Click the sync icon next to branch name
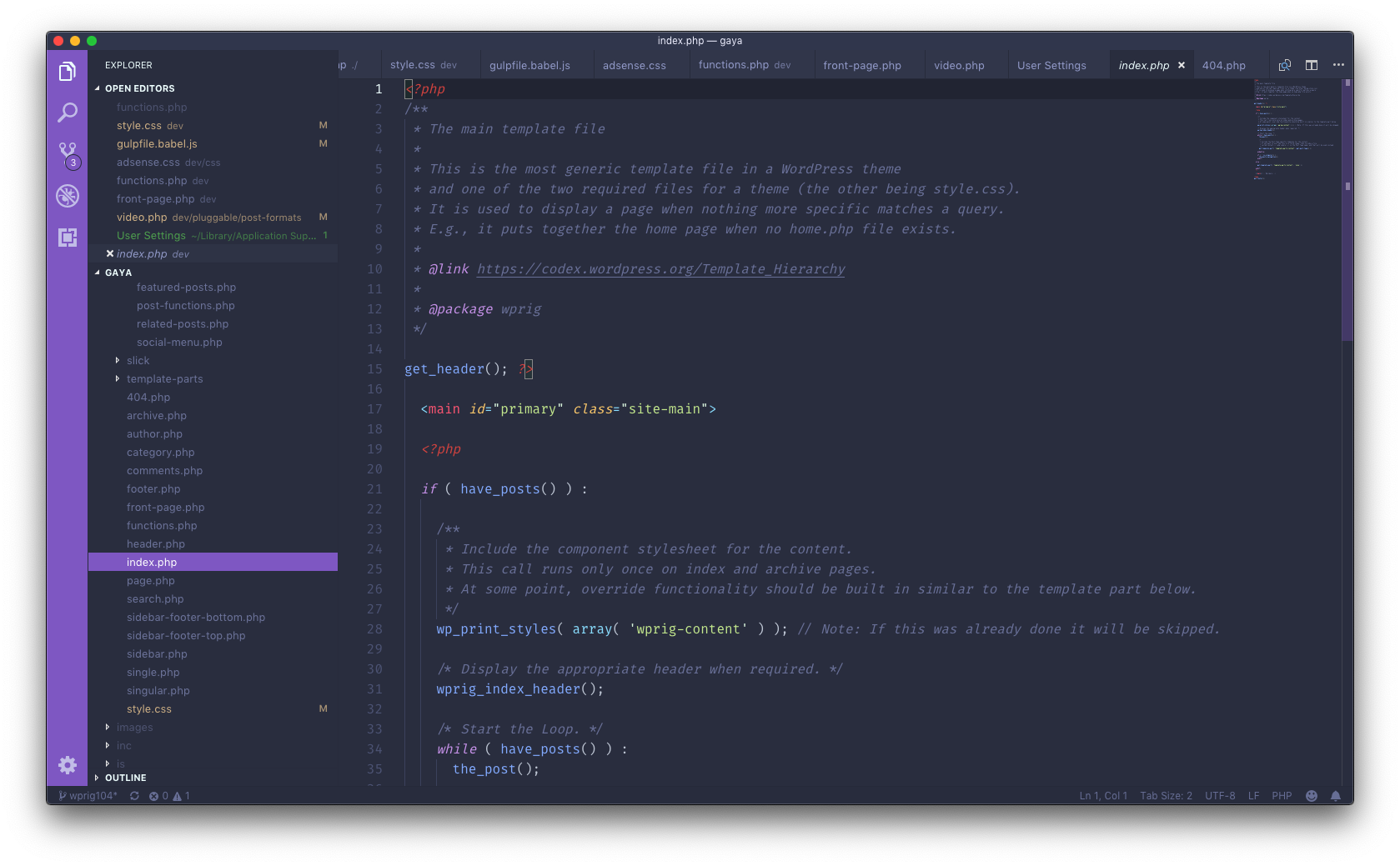 click(133, 796)
